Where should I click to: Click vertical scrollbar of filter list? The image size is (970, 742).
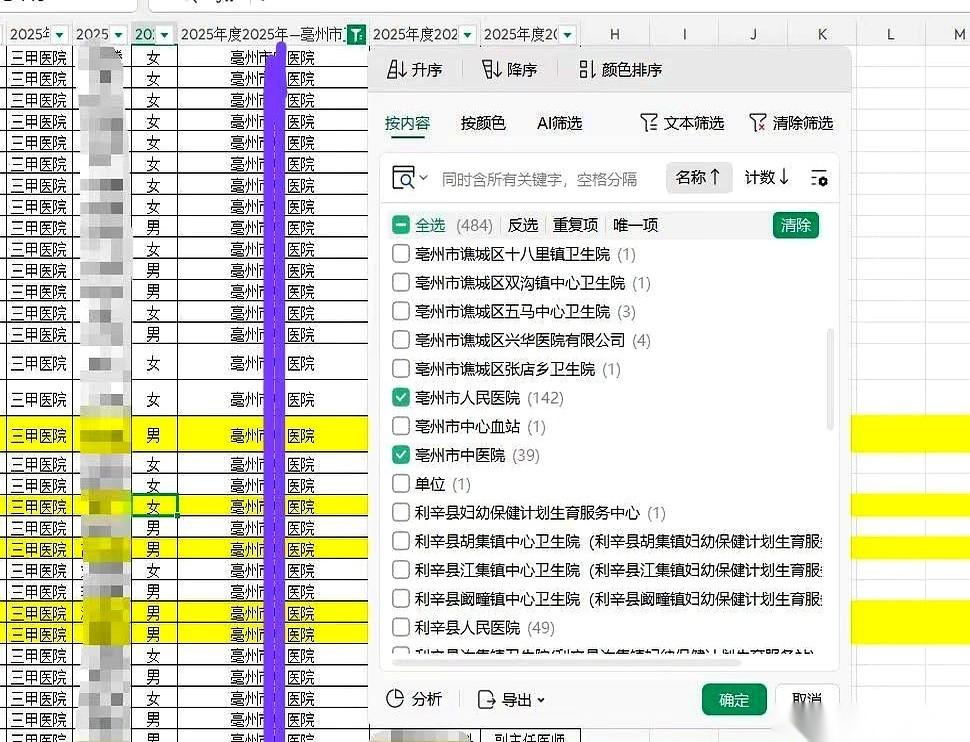(x=830, y=379)
